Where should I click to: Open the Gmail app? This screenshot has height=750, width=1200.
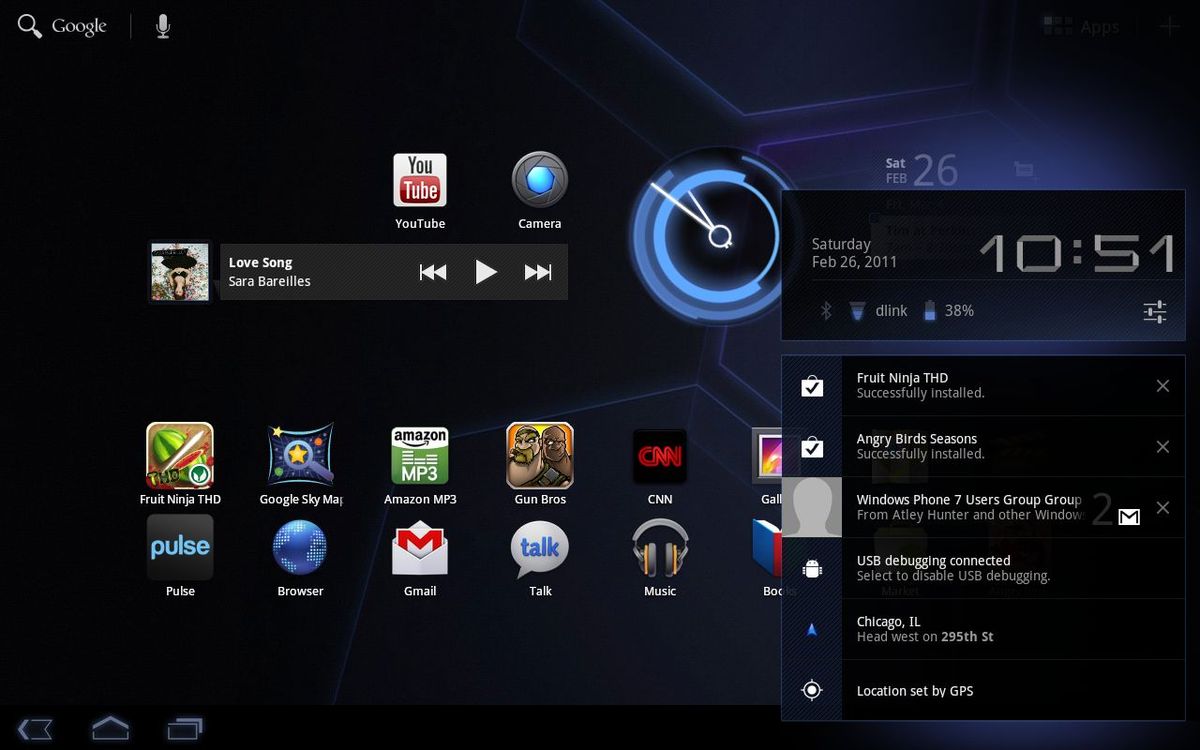[420, 548]
